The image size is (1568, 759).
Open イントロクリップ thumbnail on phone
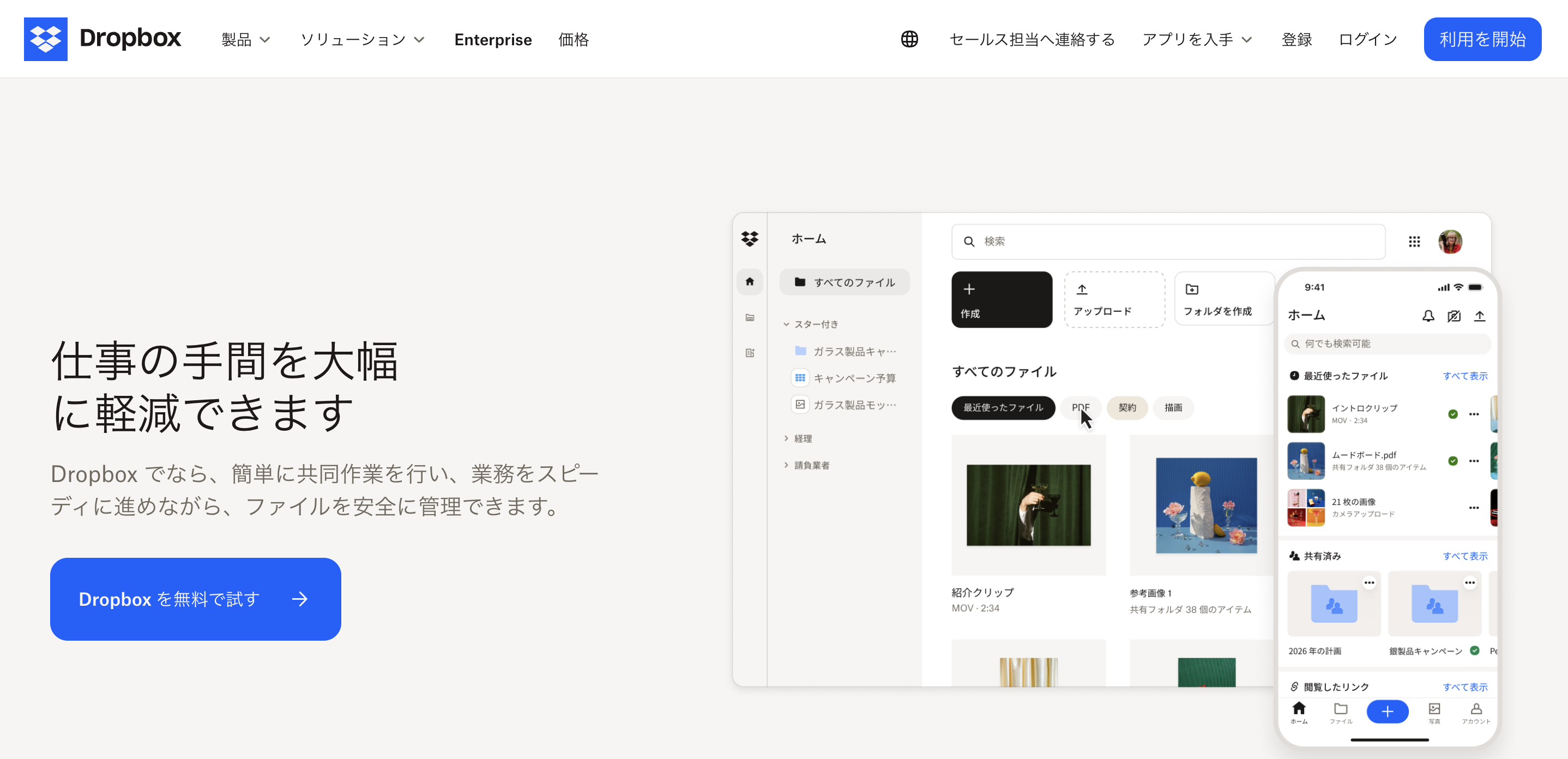[x=1306, y=414]
